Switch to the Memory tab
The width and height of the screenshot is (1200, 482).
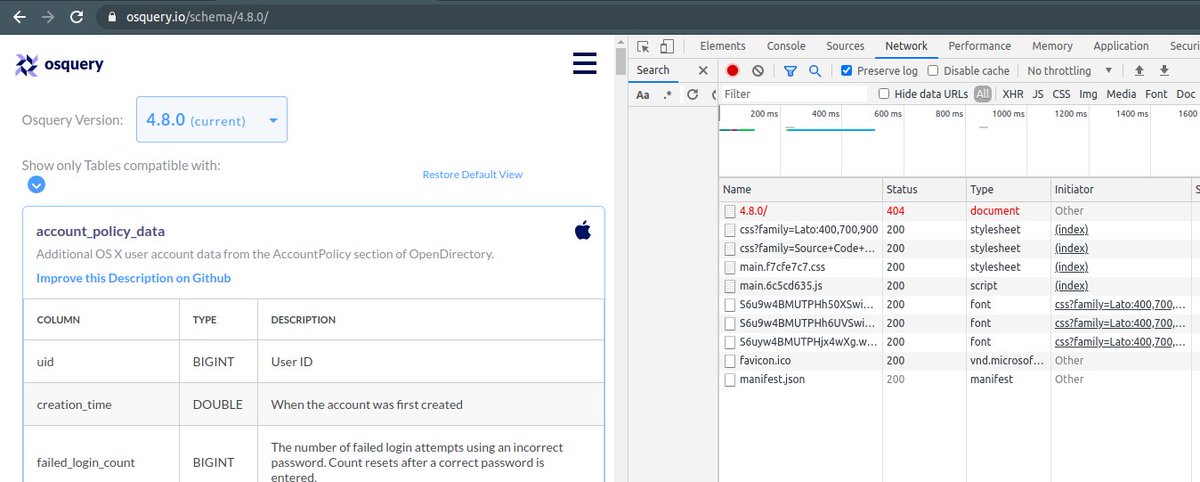coord(1052,46)
